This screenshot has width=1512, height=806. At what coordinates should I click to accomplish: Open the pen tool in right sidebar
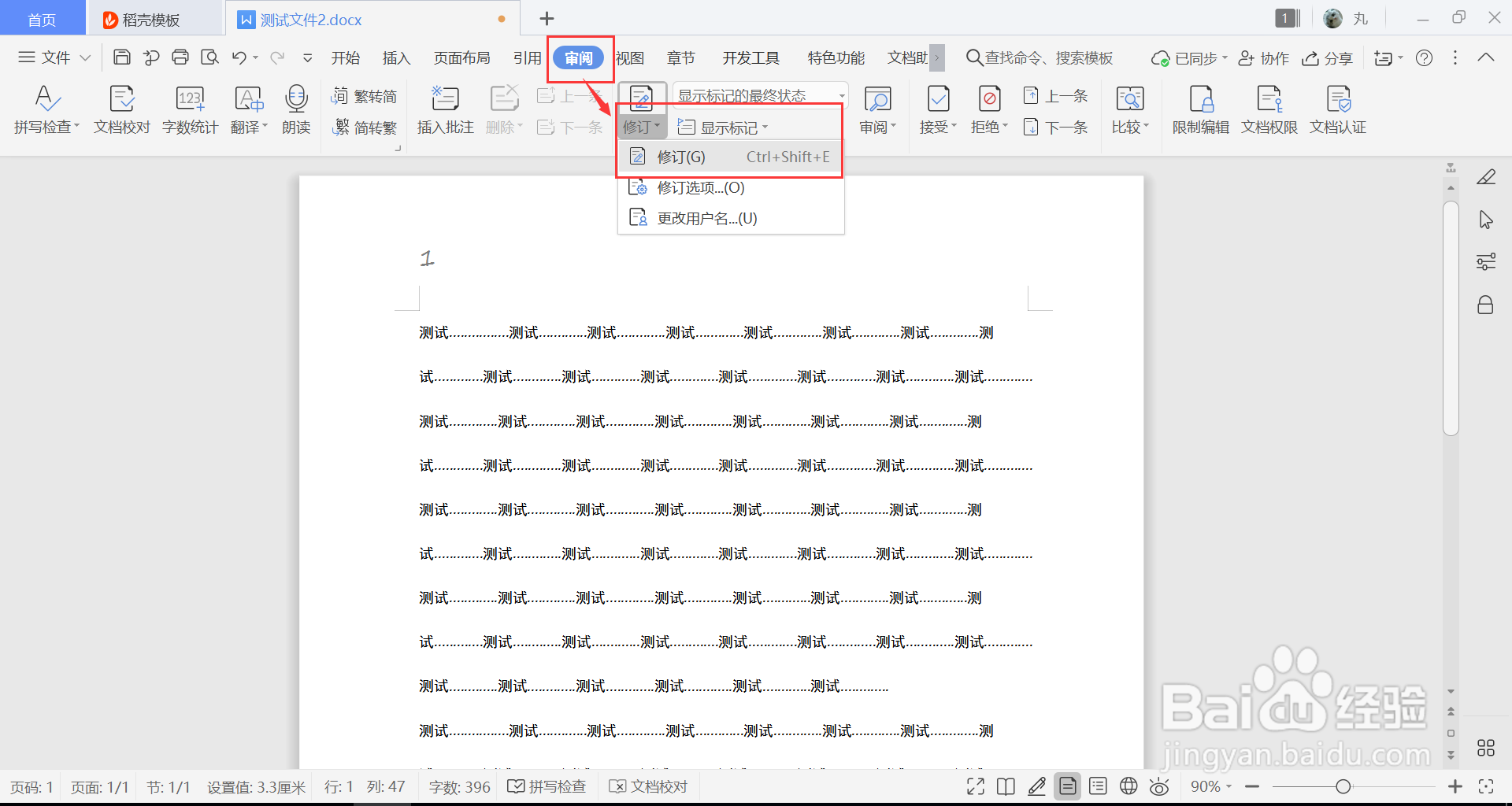click(x=1486, y=177)
